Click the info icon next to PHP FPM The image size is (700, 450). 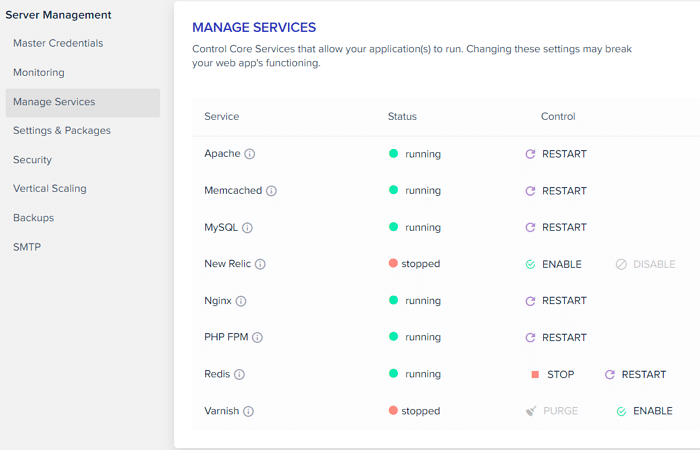[258, 338]
